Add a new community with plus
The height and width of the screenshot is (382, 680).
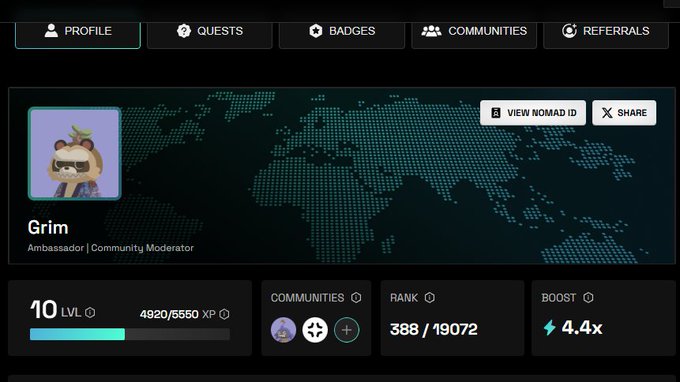[x=347, y=330]
